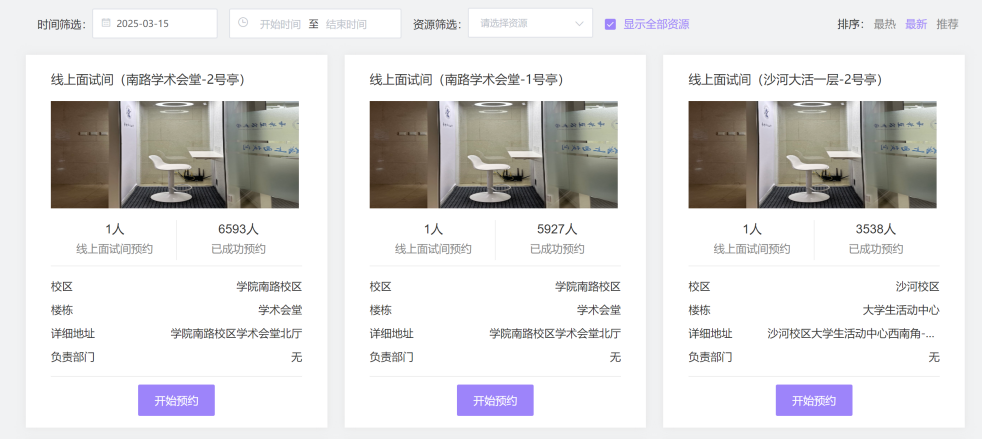Click the 结束时间 input field
Viewport: 982px width, 439px height.
(346, 23)
